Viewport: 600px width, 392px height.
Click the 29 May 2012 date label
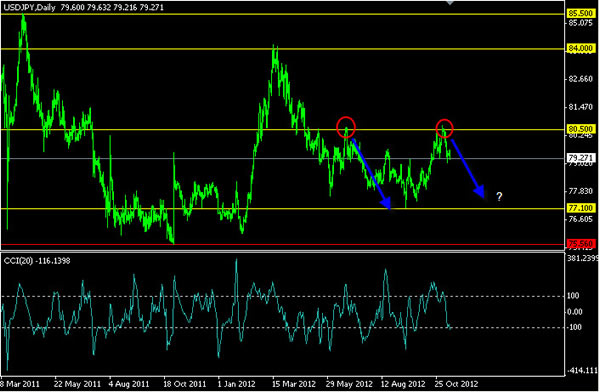[x=349, y=384]
